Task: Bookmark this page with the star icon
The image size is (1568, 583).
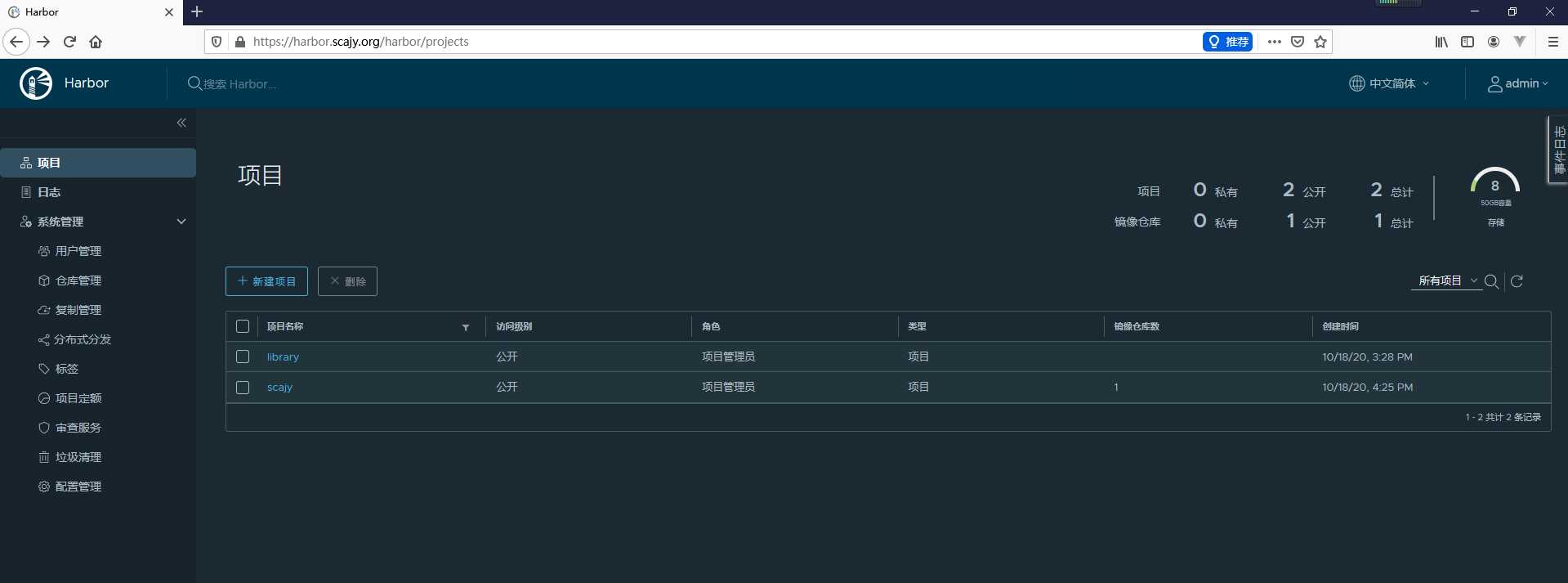Action: 1320,42
